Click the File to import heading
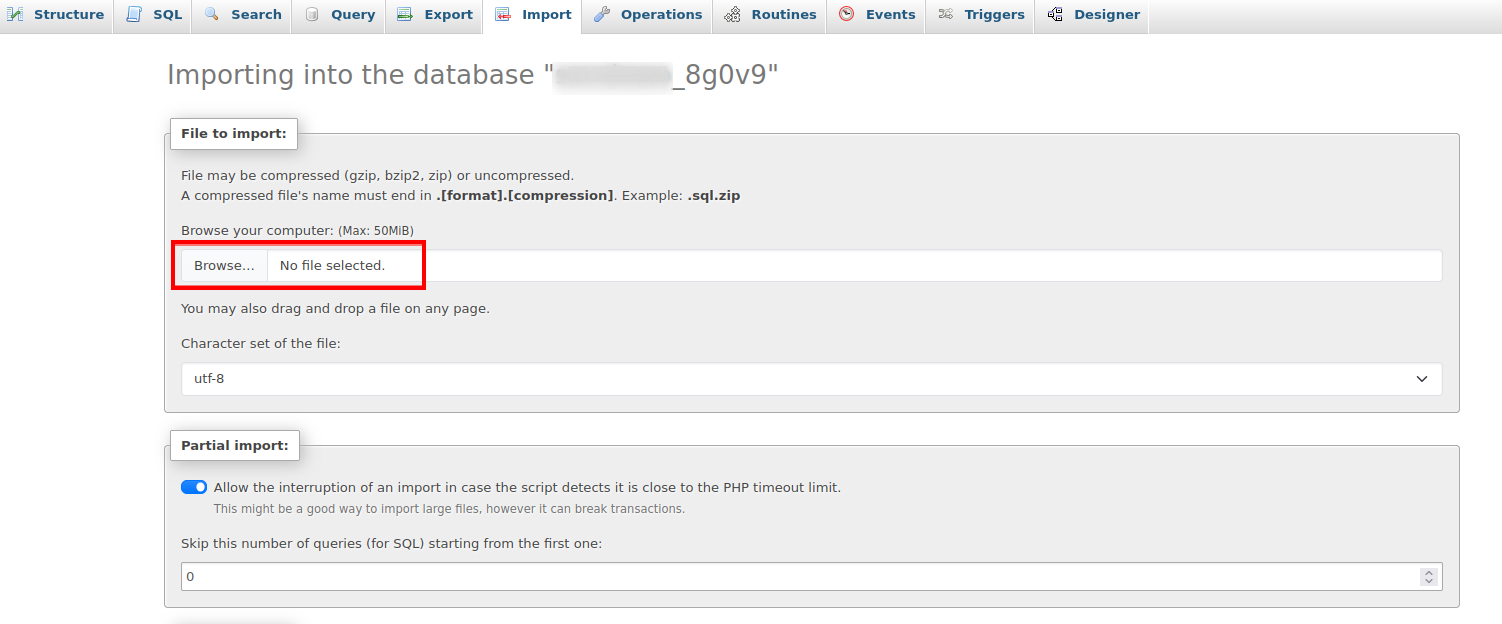Viewport: 1502px width, 624px height. coord(233,133)
